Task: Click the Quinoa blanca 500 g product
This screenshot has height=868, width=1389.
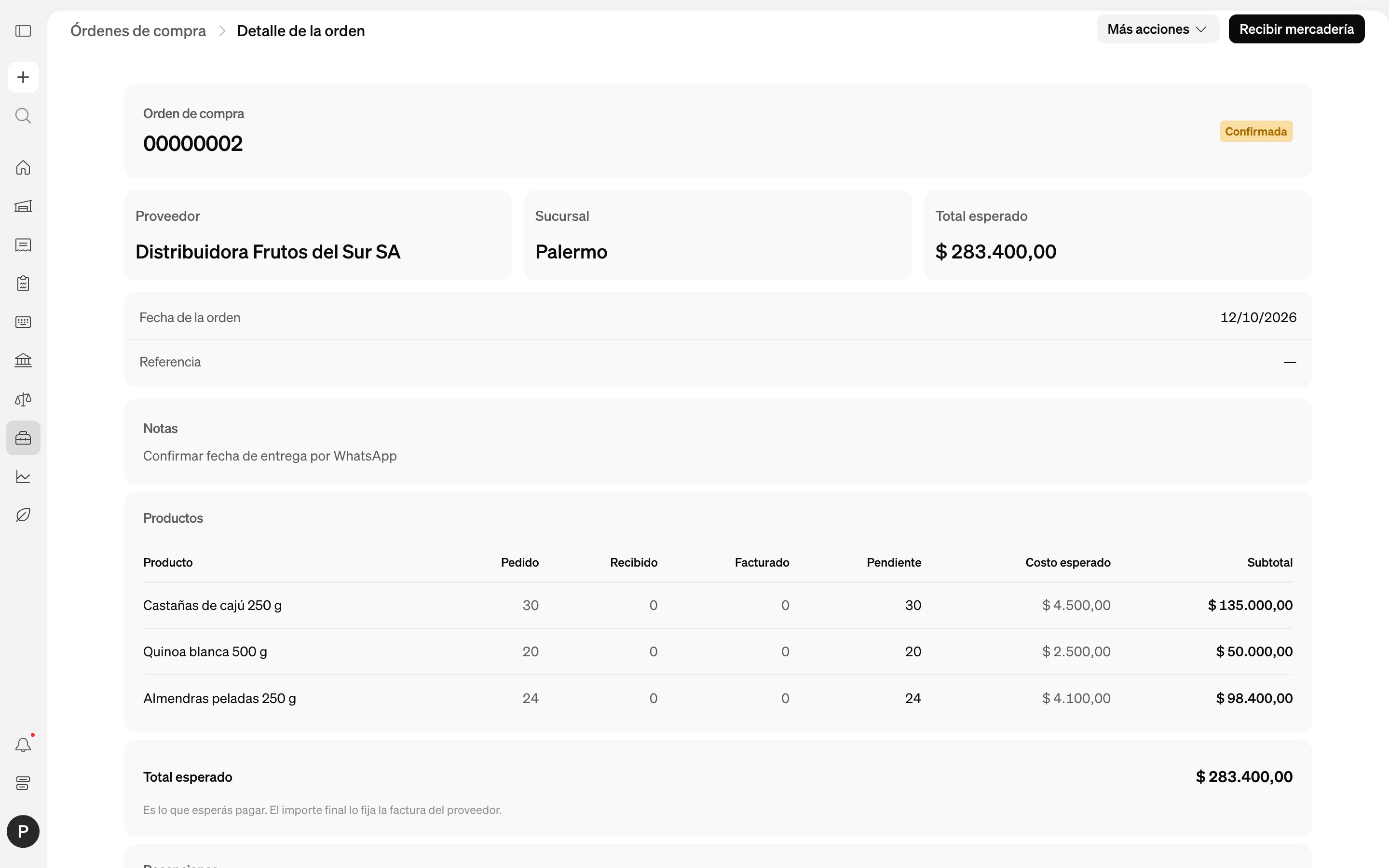Action: (205, 651)
